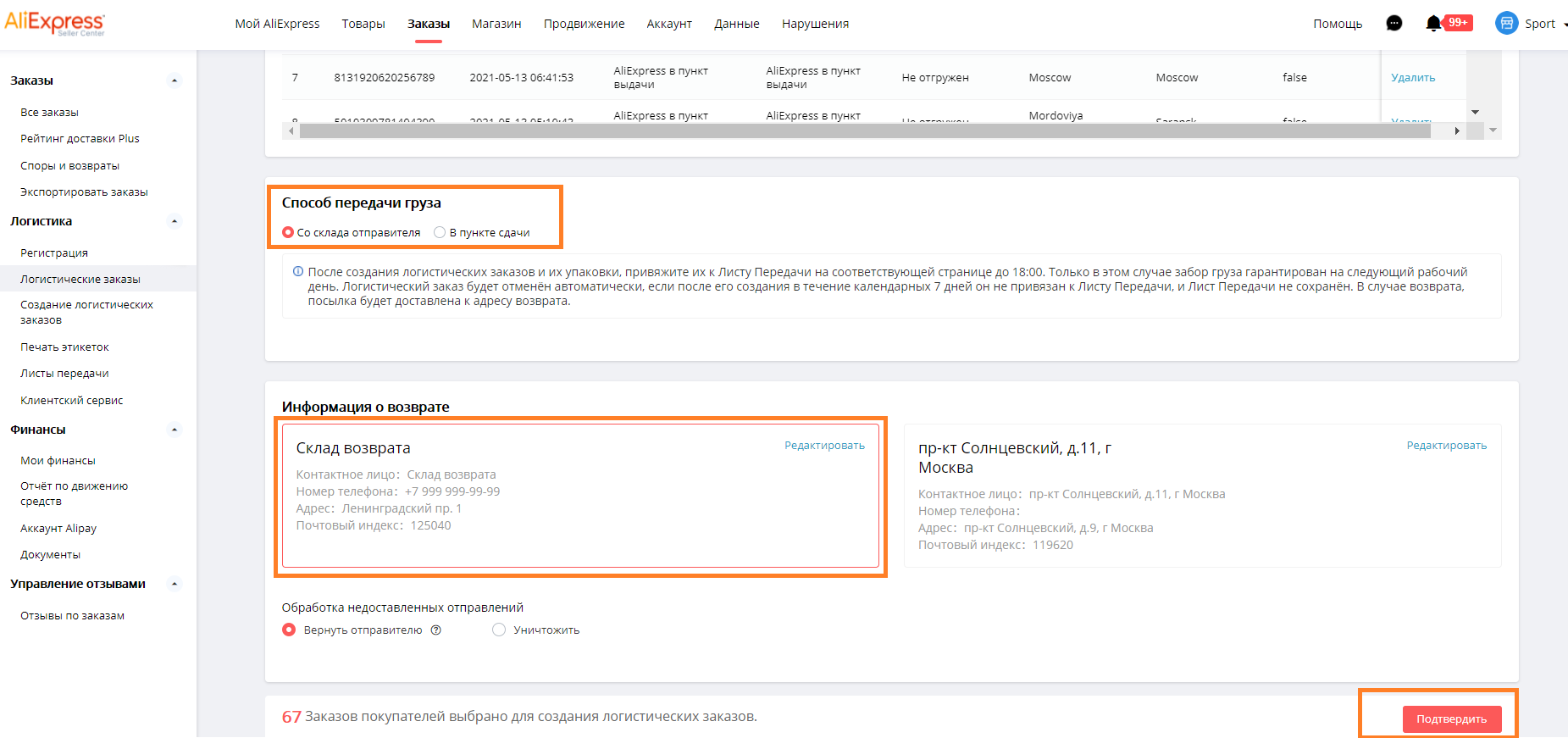
Task: Open the Продвижение menu
Action: [585, 24]
